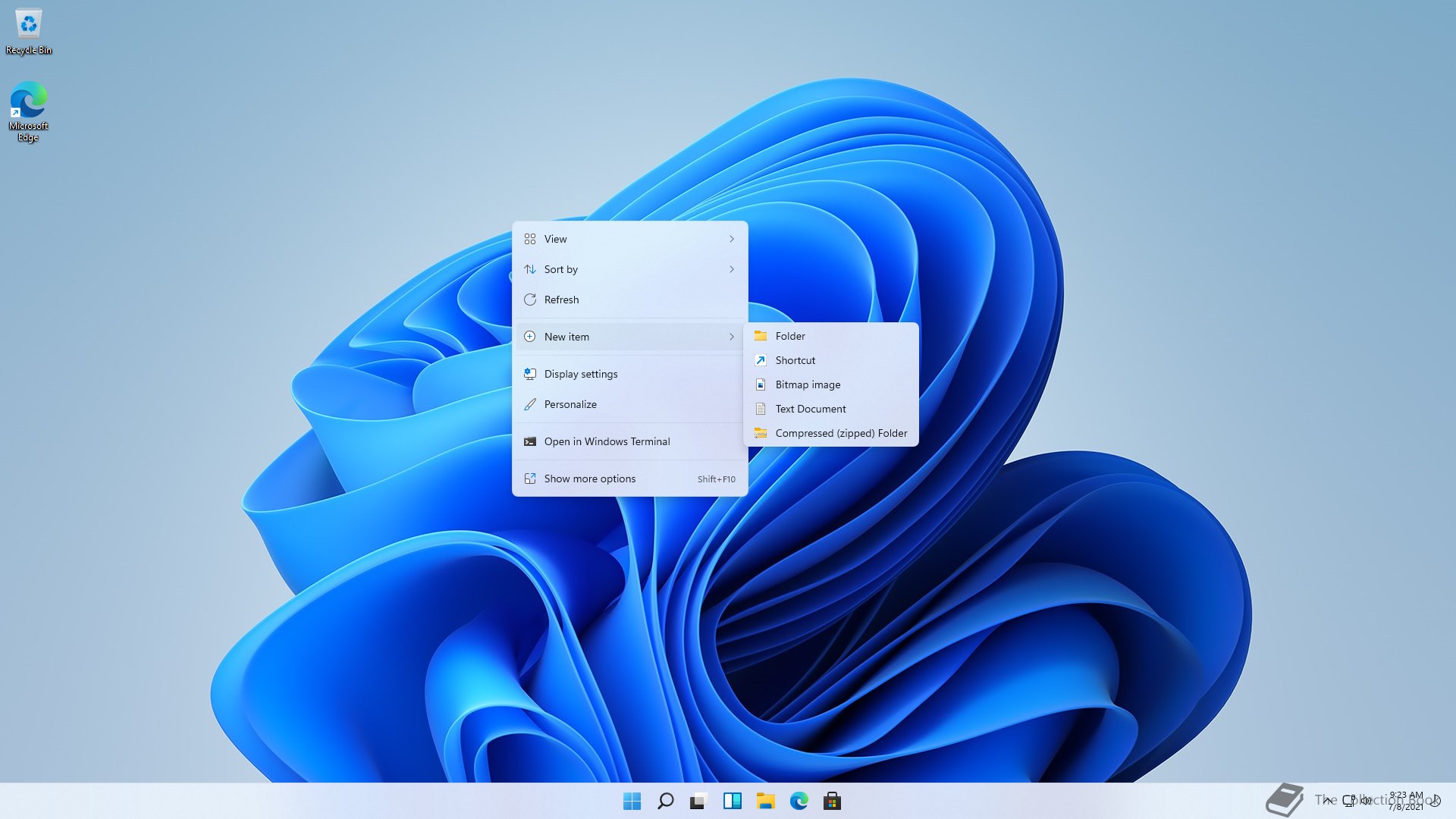Click the circular arrow icon beside Refresh
The width and height of the screenshot is (1456, 819).
pyautogui.click(x=530, y=300)
